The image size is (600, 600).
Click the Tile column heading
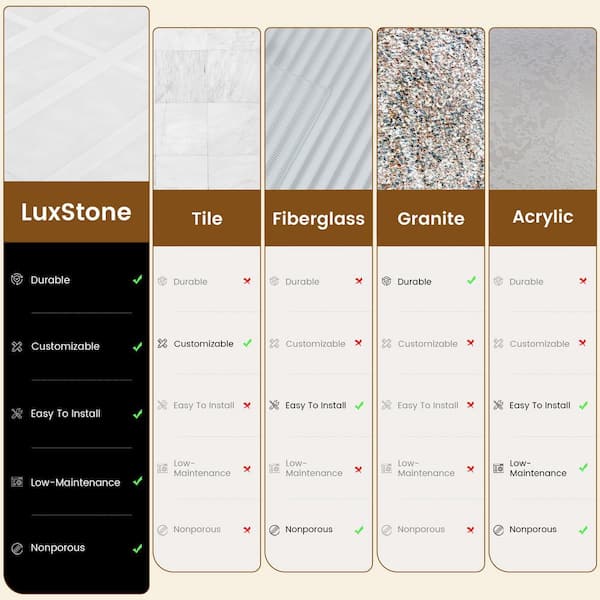(x=207, y=219)
